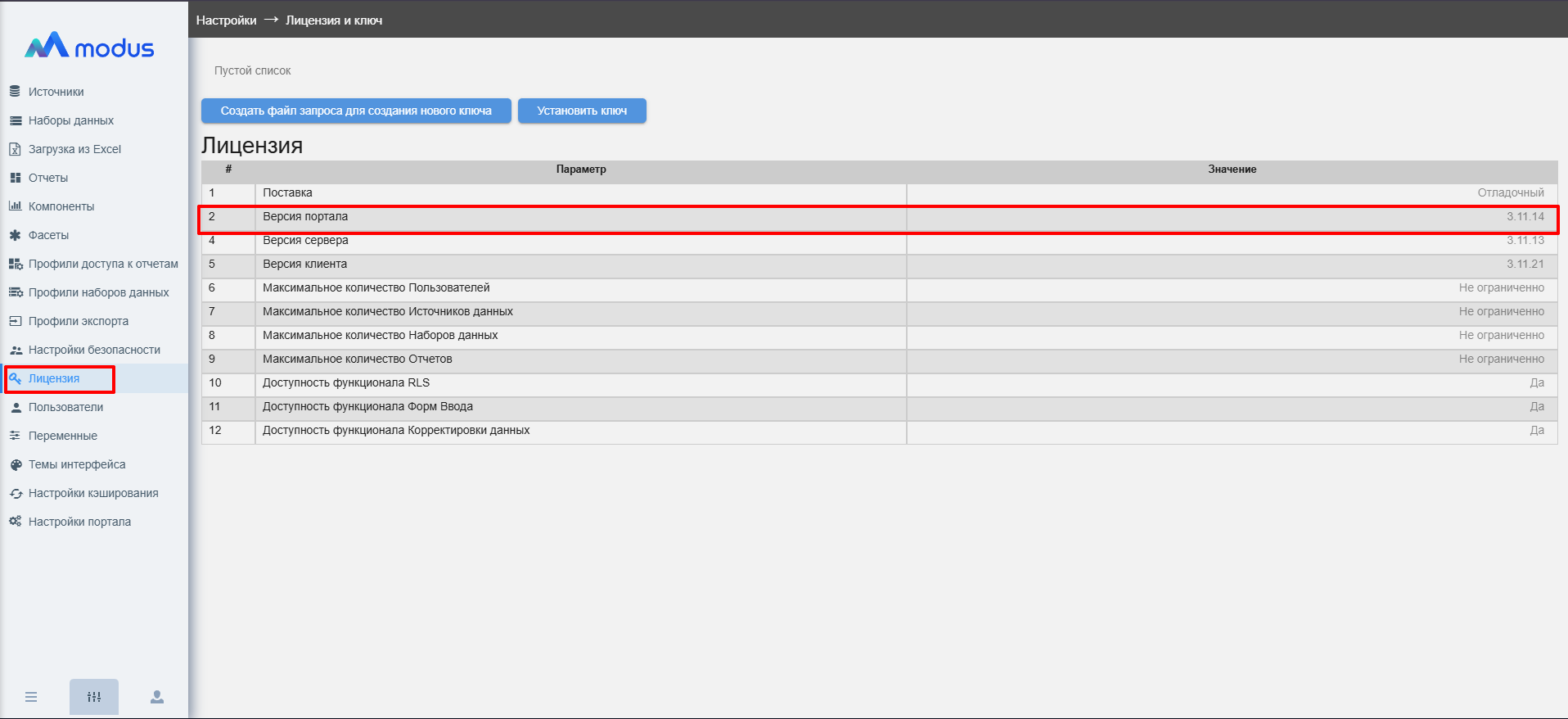Screen dimensions: 1568x719
Task: Click the database icon next to Источники
Action: click(15, 92)
